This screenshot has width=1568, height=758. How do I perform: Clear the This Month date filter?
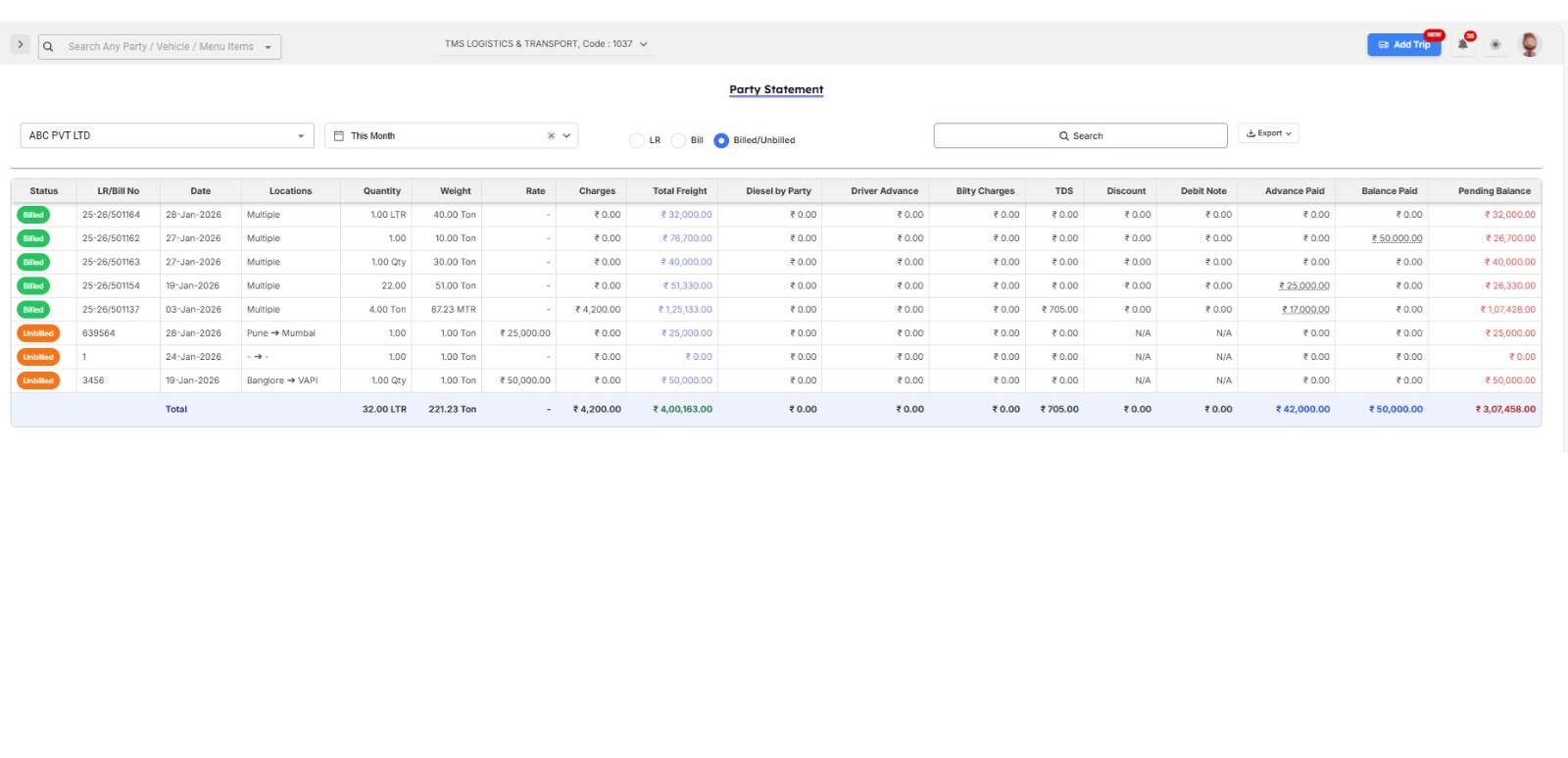[551, 136]
